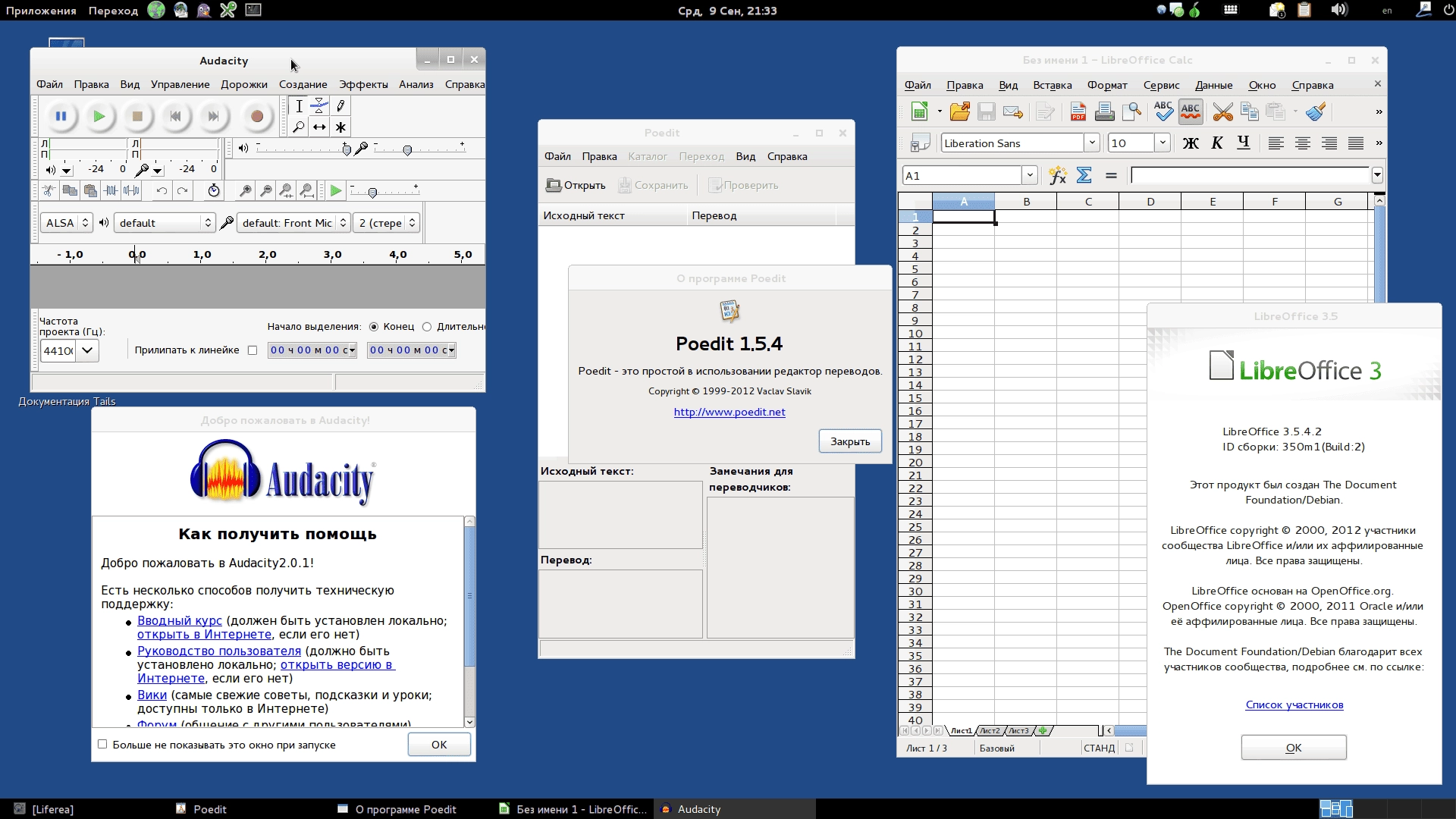Toggle Bold (Ж) formatting in Calc
This screenshot has width=1456, height=819.
[x=1191, y=143]
